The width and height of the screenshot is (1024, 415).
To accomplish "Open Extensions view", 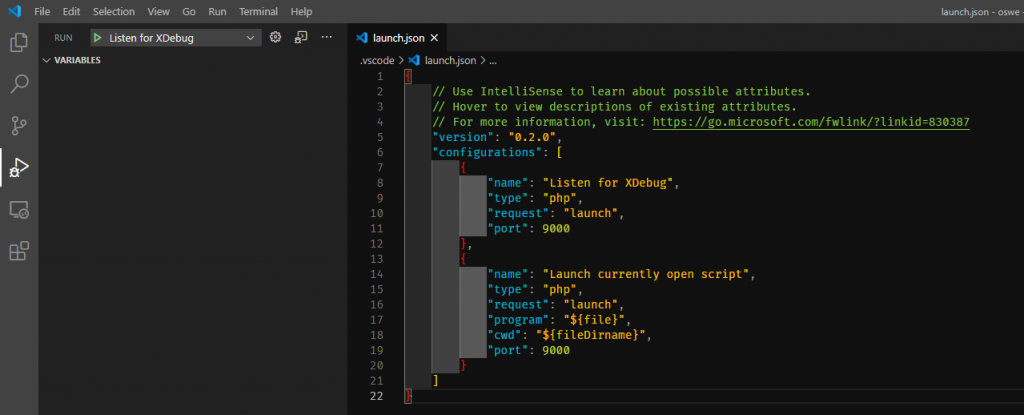I will [x=19, y=251].
